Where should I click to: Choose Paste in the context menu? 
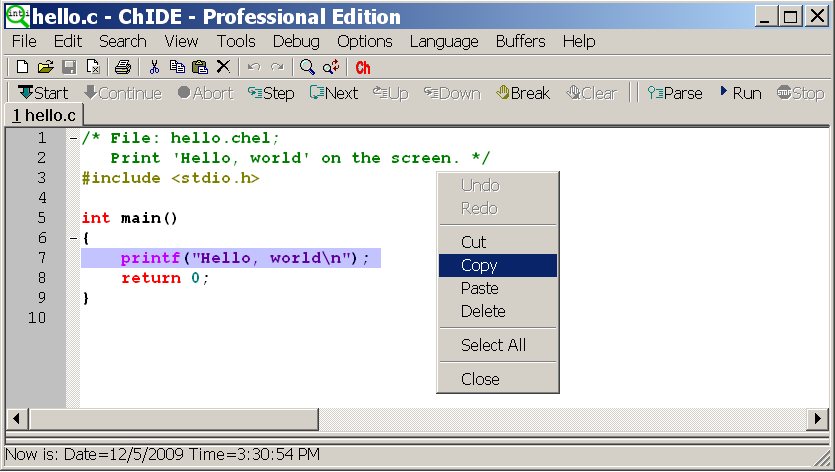coord(498,288)
